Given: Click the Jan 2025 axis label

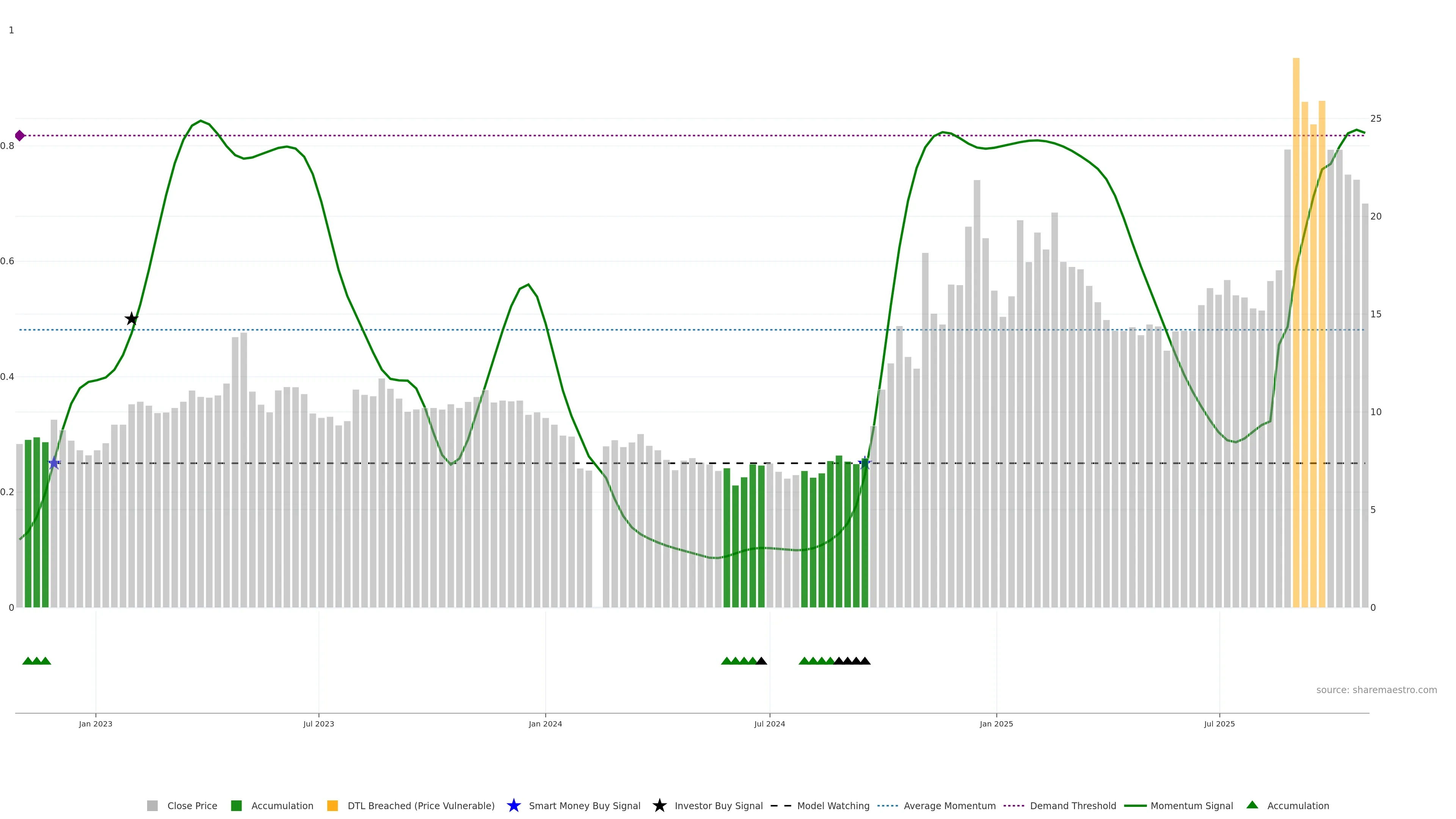Looking at the screenshot, I should click(x=996, y=724).
